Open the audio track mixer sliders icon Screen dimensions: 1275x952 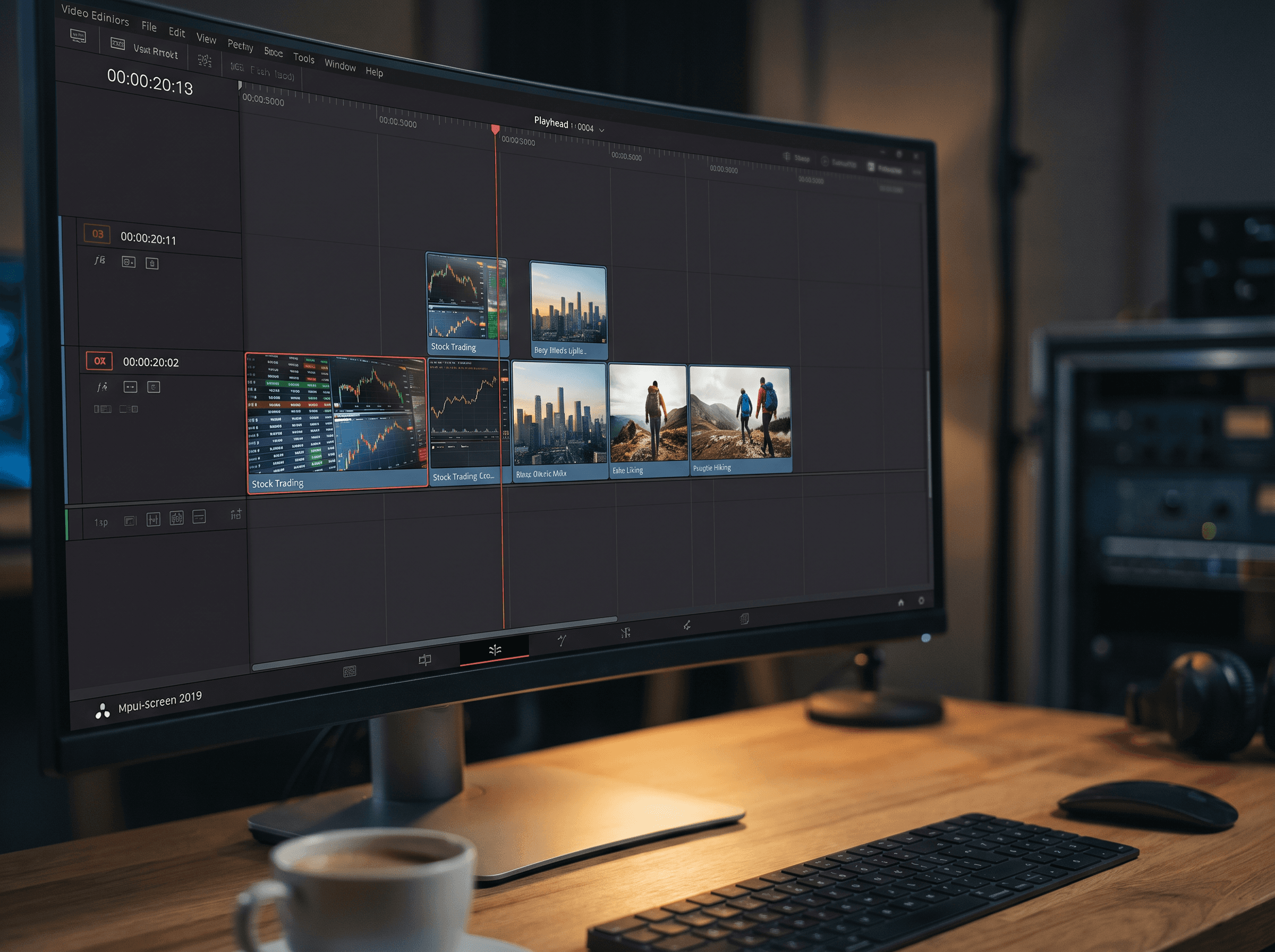pyautogui.click(x=153, y=519)
